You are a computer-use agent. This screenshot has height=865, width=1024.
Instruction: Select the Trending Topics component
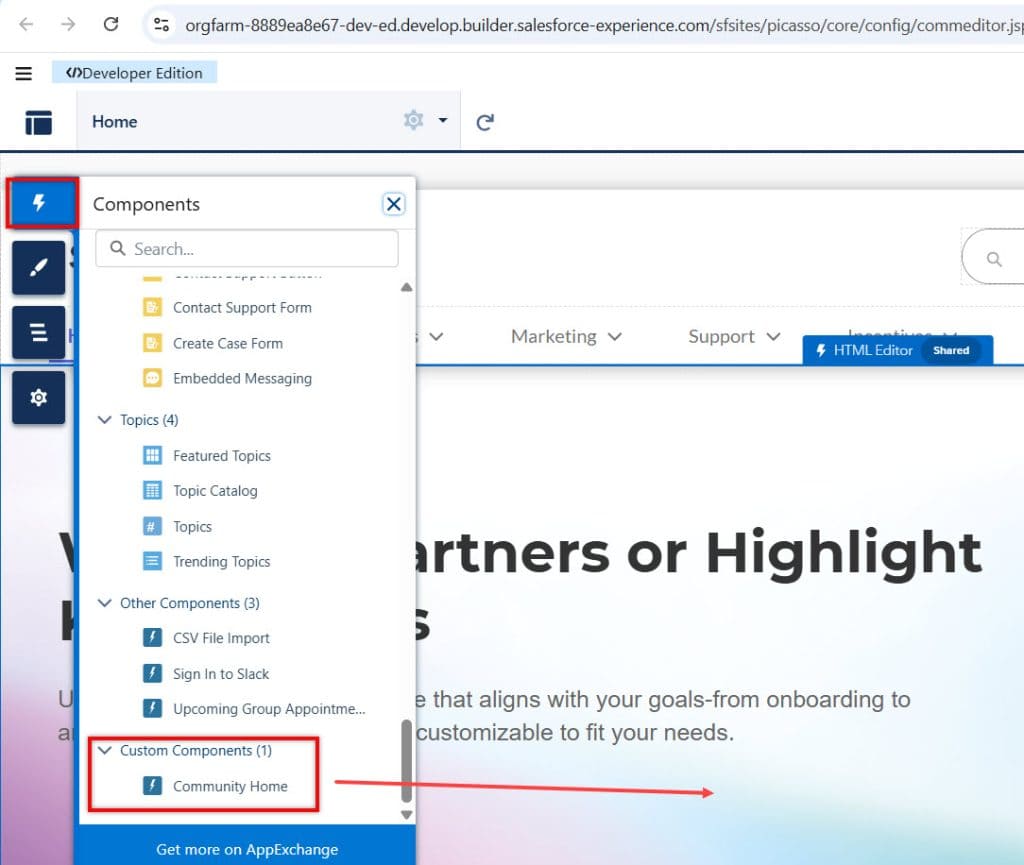pyautogui.click(x=221, y=561)
